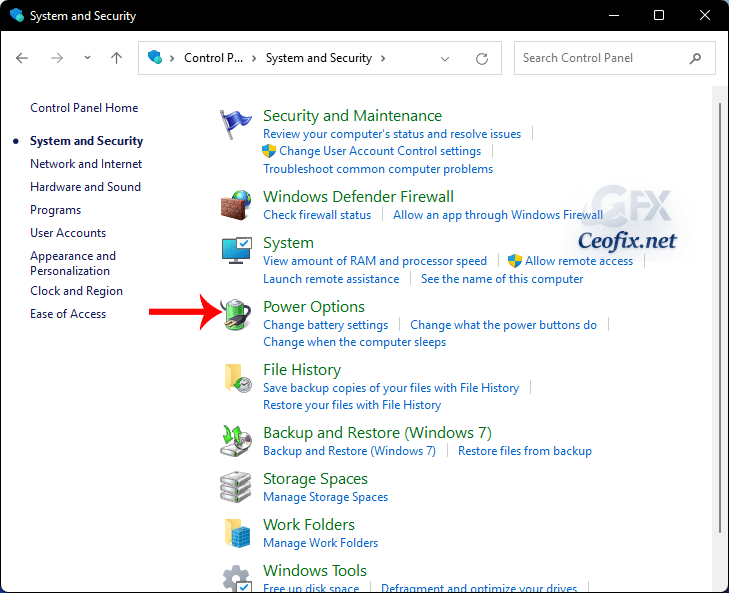Expand chevron after System and Security breadcrumb
This screenshot has height=593, width=729.
coord(383,58)
